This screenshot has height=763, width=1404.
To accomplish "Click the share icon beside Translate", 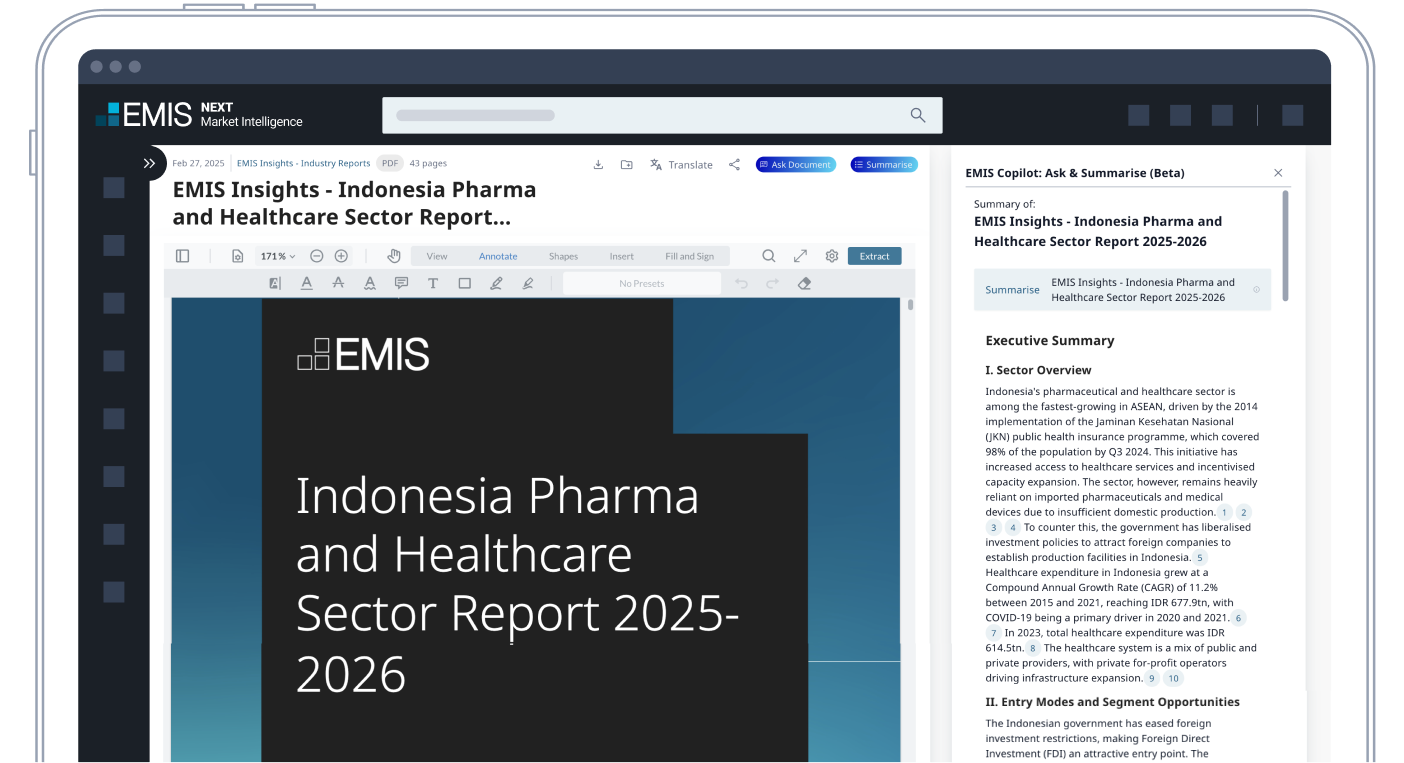I will click(734, 165).
